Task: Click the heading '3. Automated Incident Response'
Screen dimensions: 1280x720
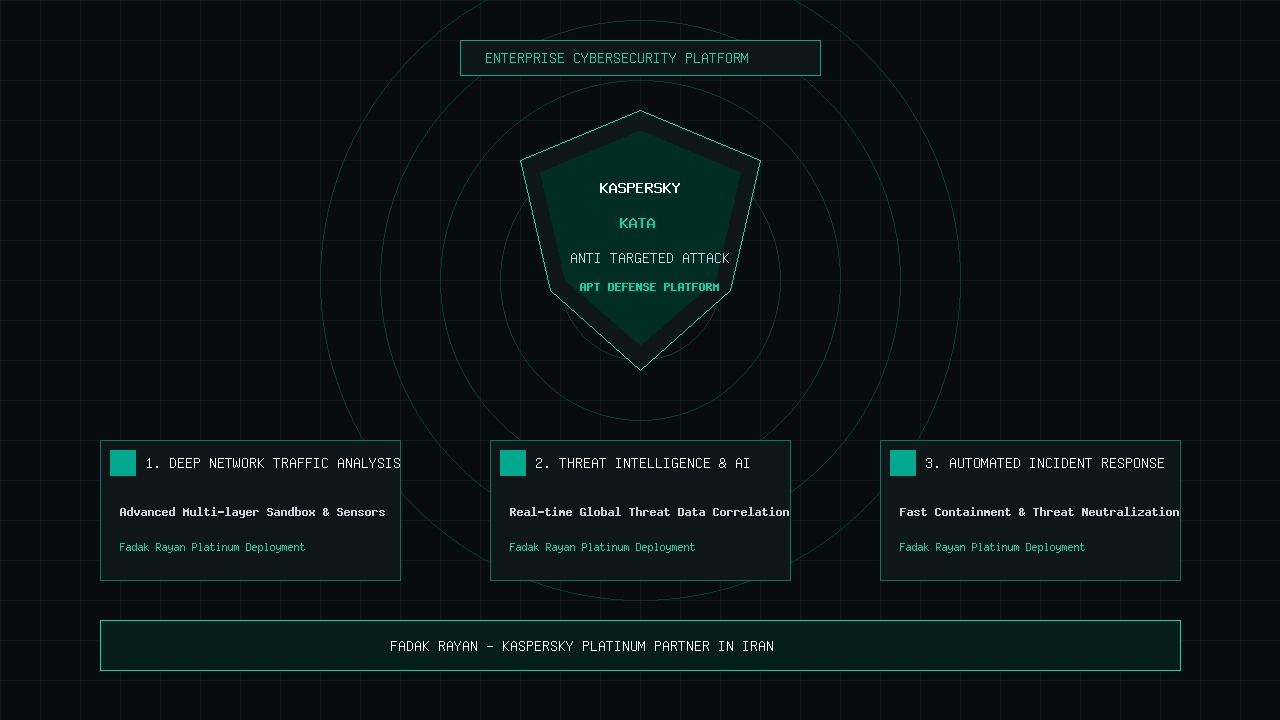Action: tap(1045, 463)
